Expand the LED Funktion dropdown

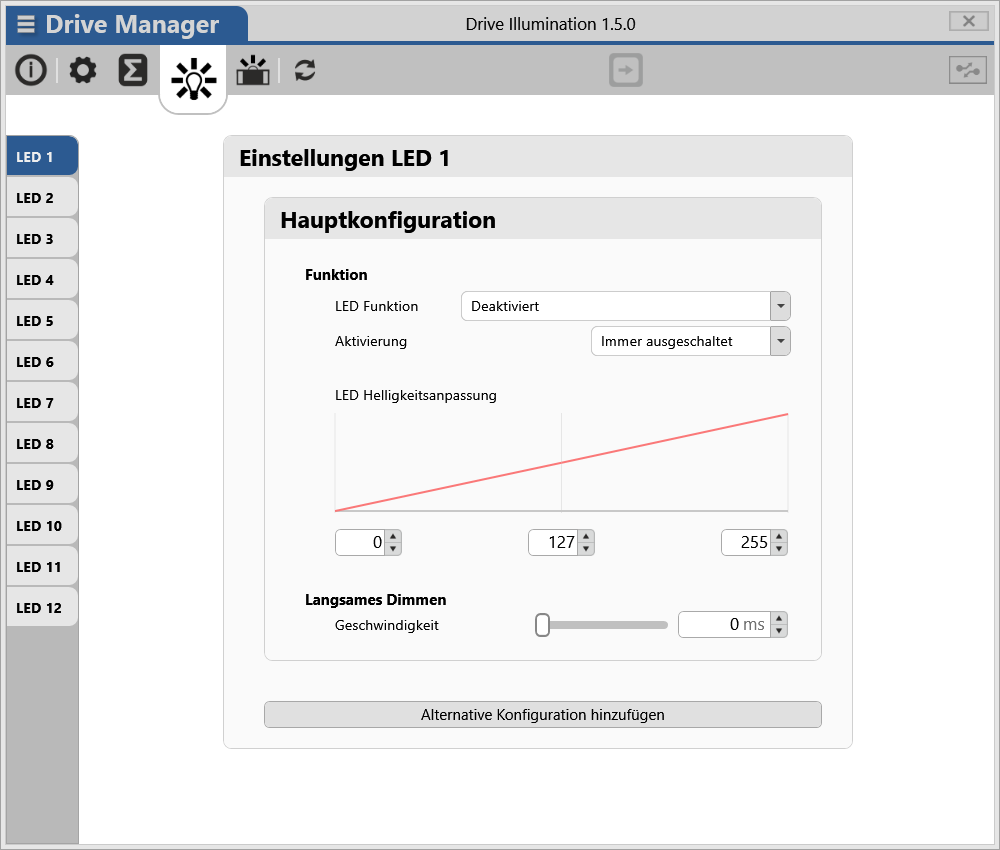(780, 306)
